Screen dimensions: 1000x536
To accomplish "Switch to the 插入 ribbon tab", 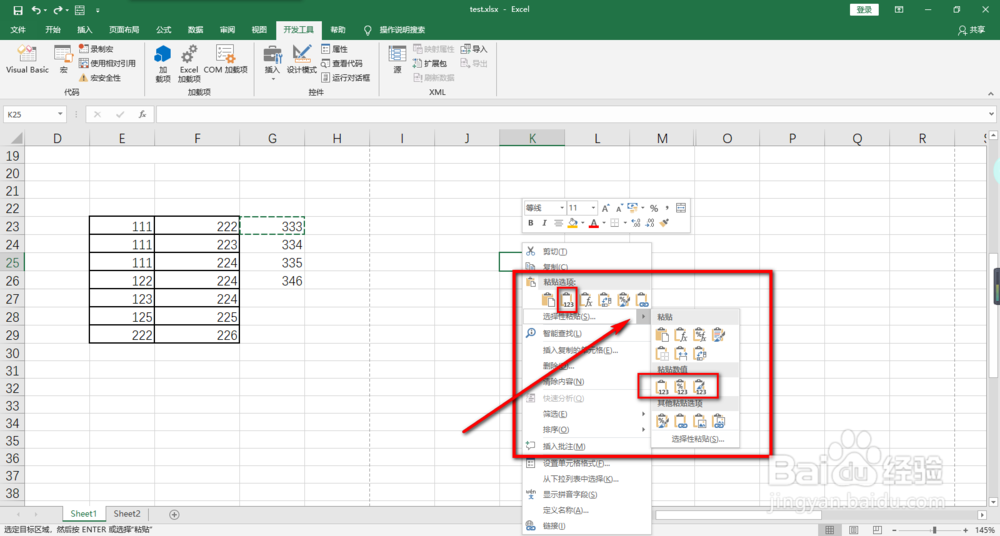I will tap(85, 29).
